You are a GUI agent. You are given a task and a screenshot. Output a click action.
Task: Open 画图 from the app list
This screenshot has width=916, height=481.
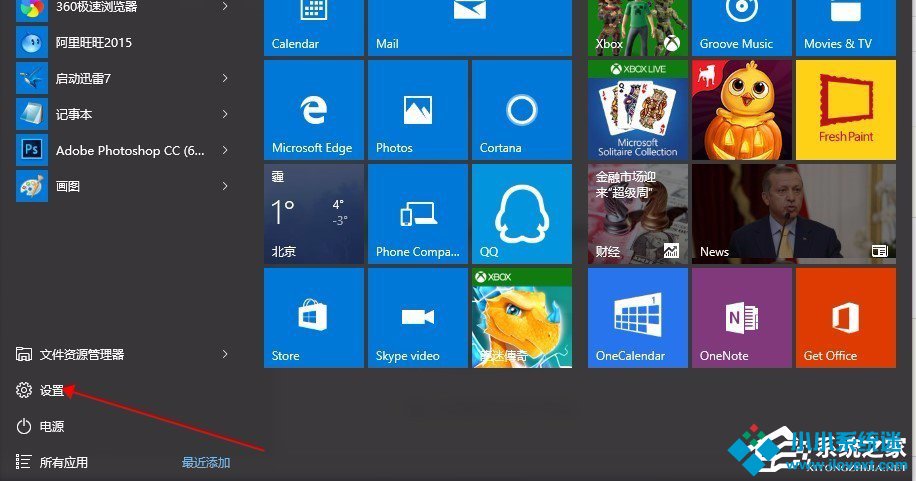coord(123,186)
